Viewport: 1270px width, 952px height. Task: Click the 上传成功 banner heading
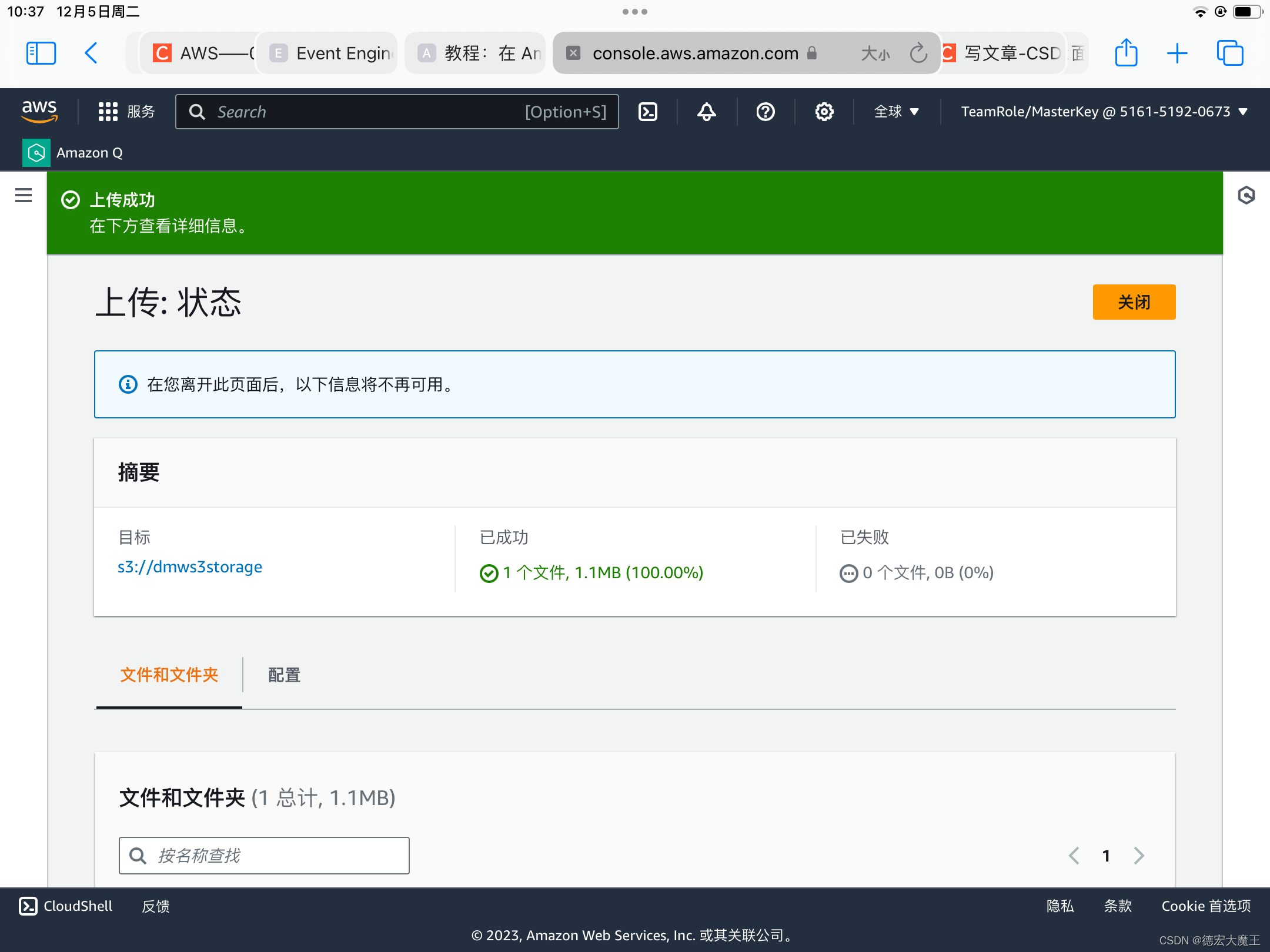122,200
